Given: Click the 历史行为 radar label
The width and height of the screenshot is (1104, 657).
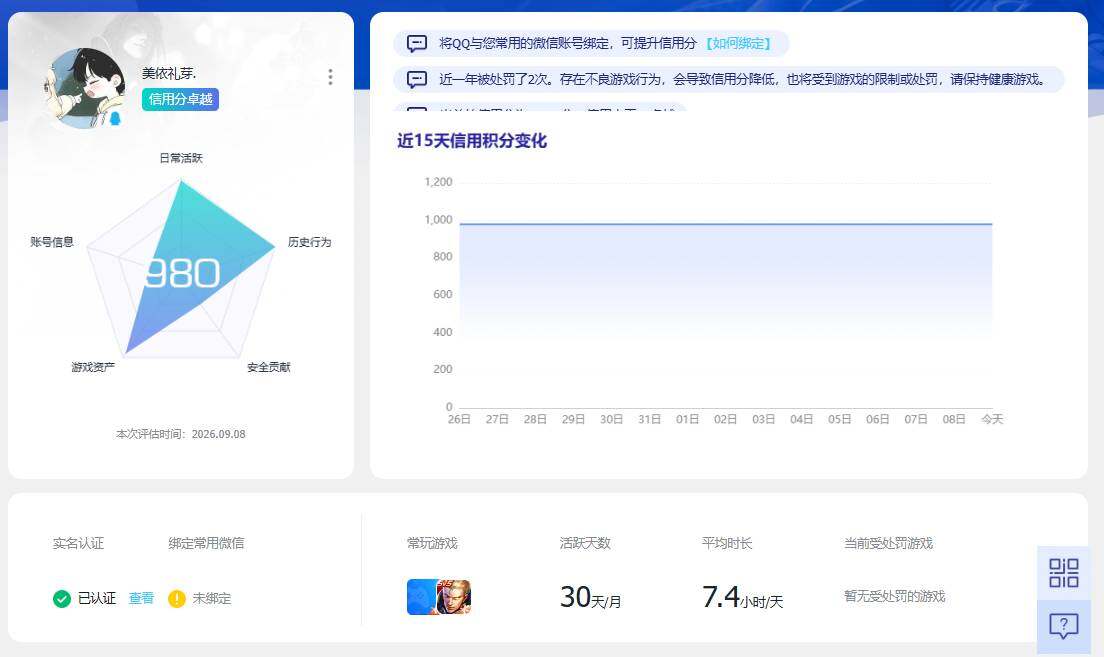Looking at the screenshot, I should (309, 242).
